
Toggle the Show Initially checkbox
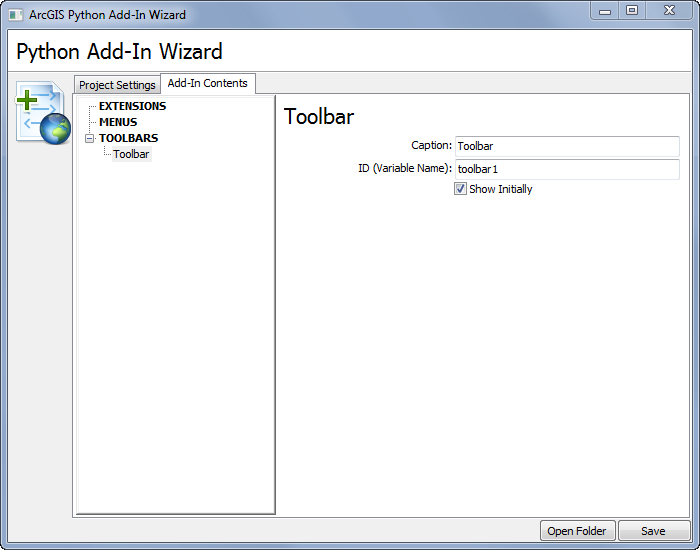460,189
